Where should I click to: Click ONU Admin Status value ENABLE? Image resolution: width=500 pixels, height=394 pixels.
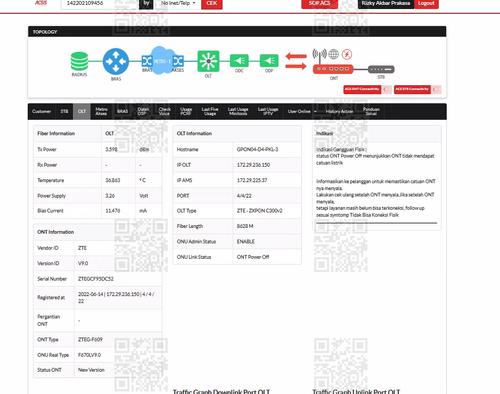click(246, 241)
